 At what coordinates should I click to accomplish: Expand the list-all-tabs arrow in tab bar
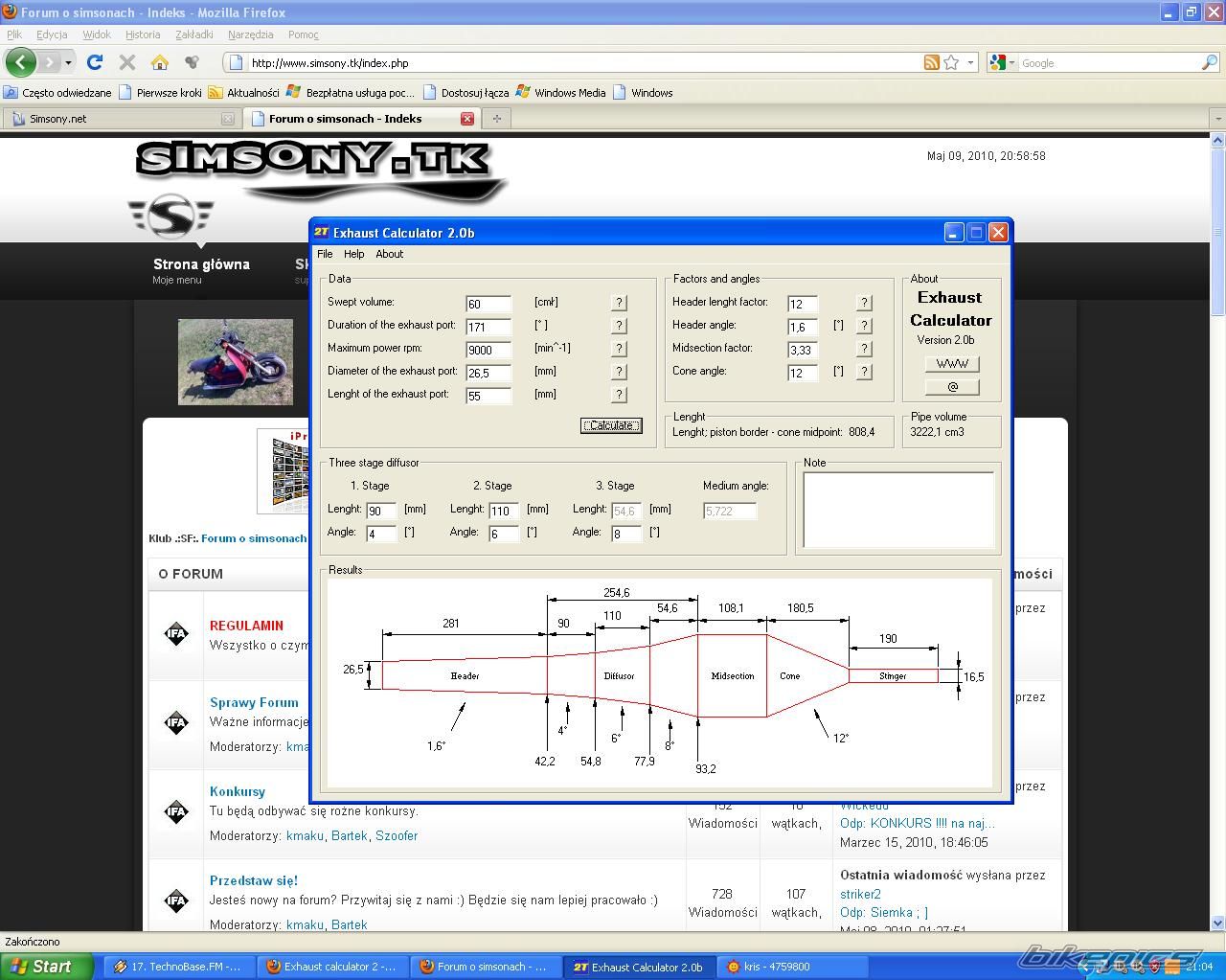pyautogui.click(x=1217, y=119)
